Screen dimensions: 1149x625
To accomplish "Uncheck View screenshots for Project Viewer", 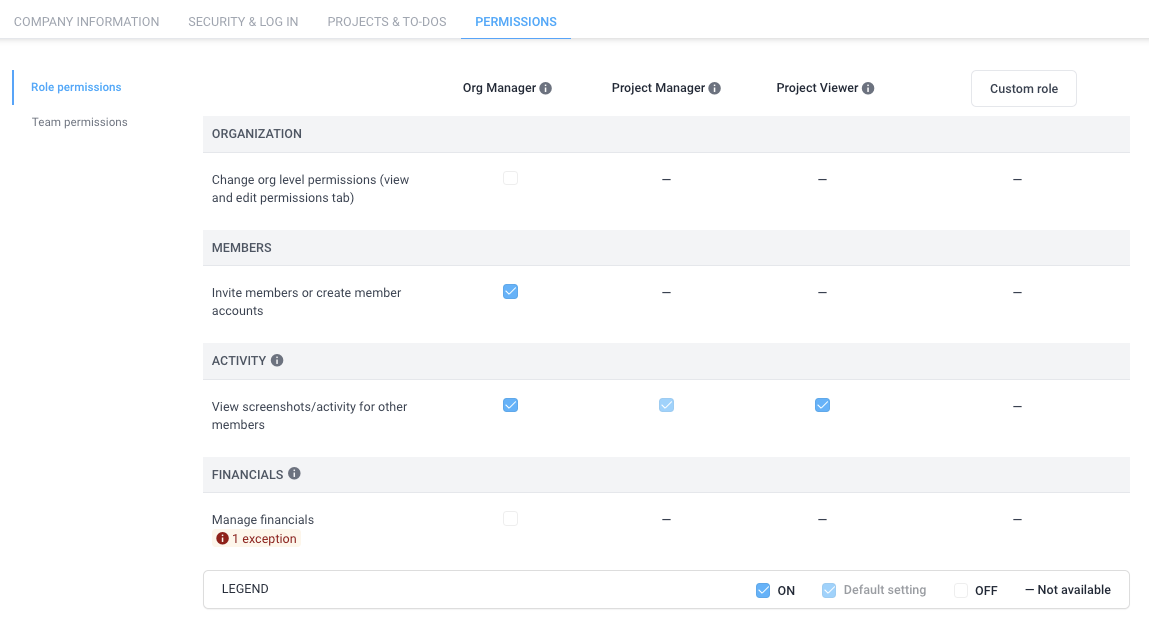I will pos(822,405).
